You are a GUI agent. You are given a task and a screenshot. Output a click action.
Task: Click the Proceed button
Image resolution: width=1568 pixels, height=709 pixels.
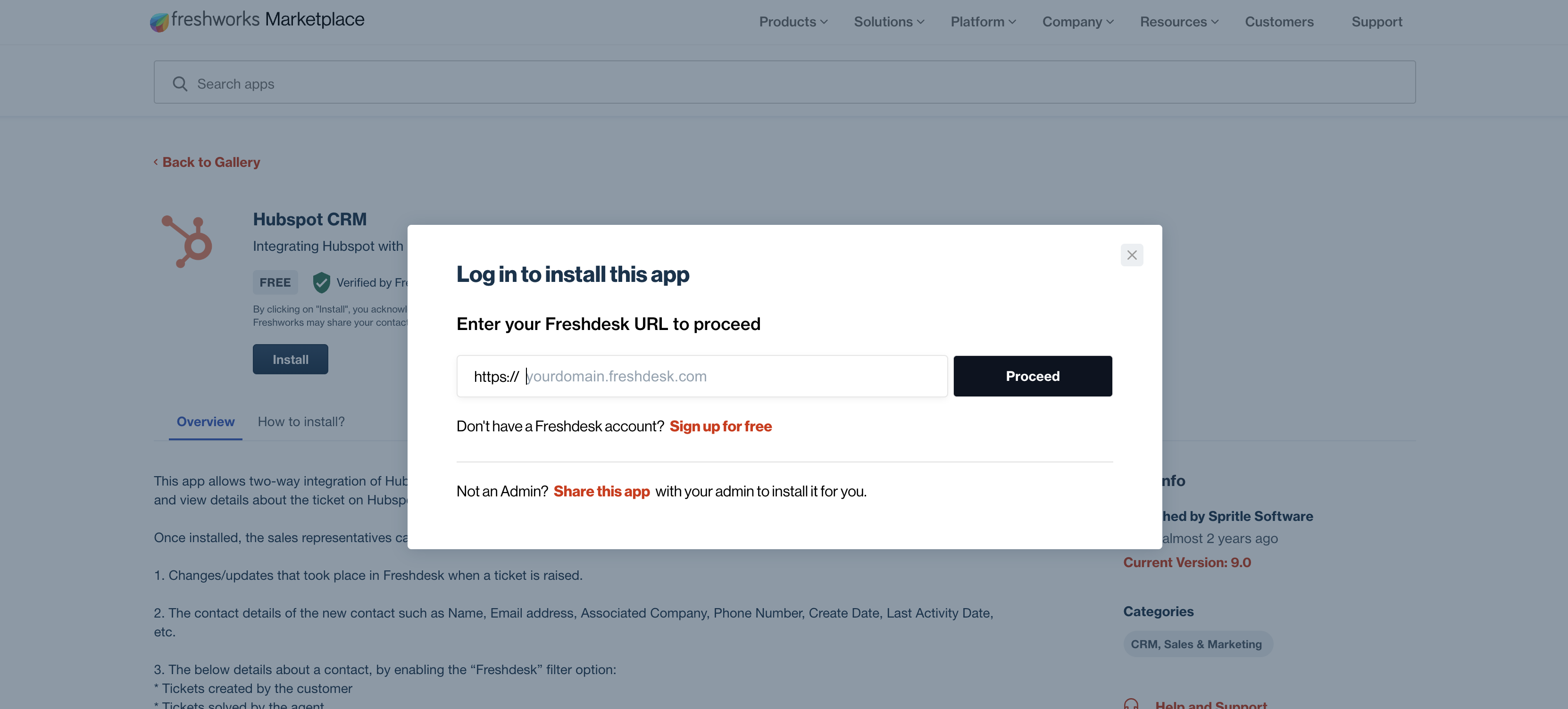[1032, 376]
